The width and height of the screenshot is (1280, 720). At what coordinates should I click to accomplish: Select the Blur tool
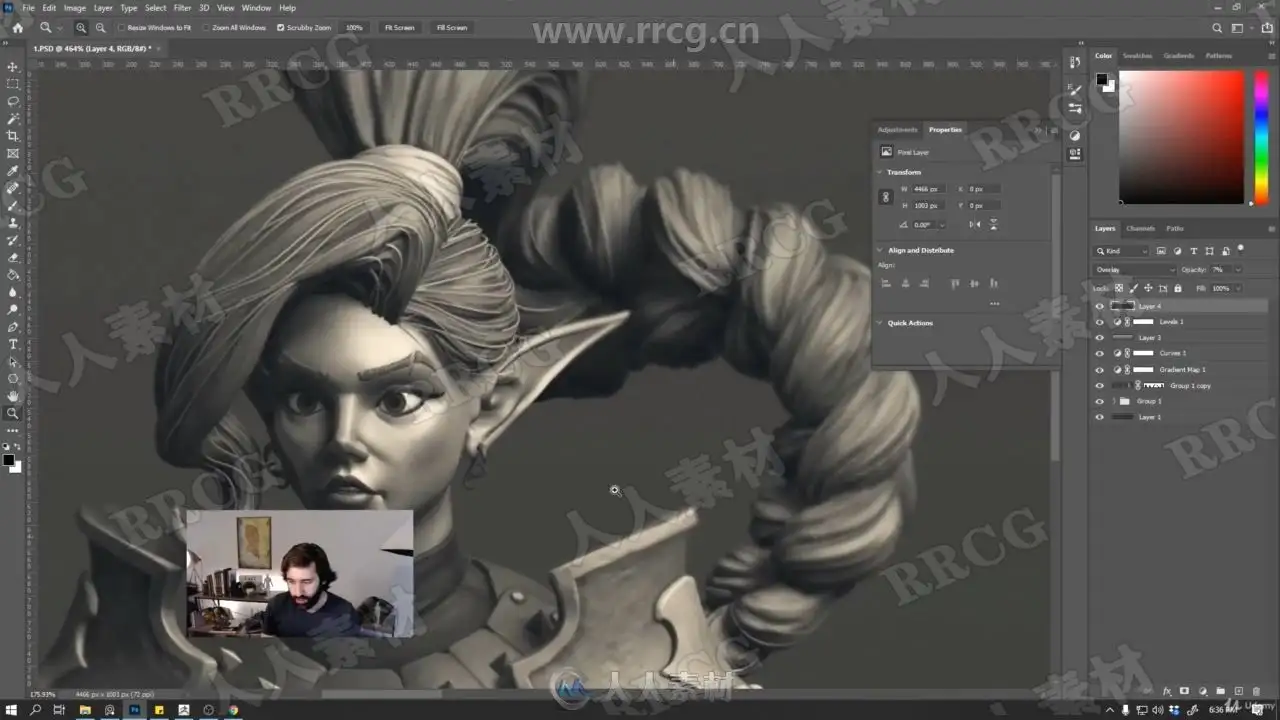tap(13, 292)
